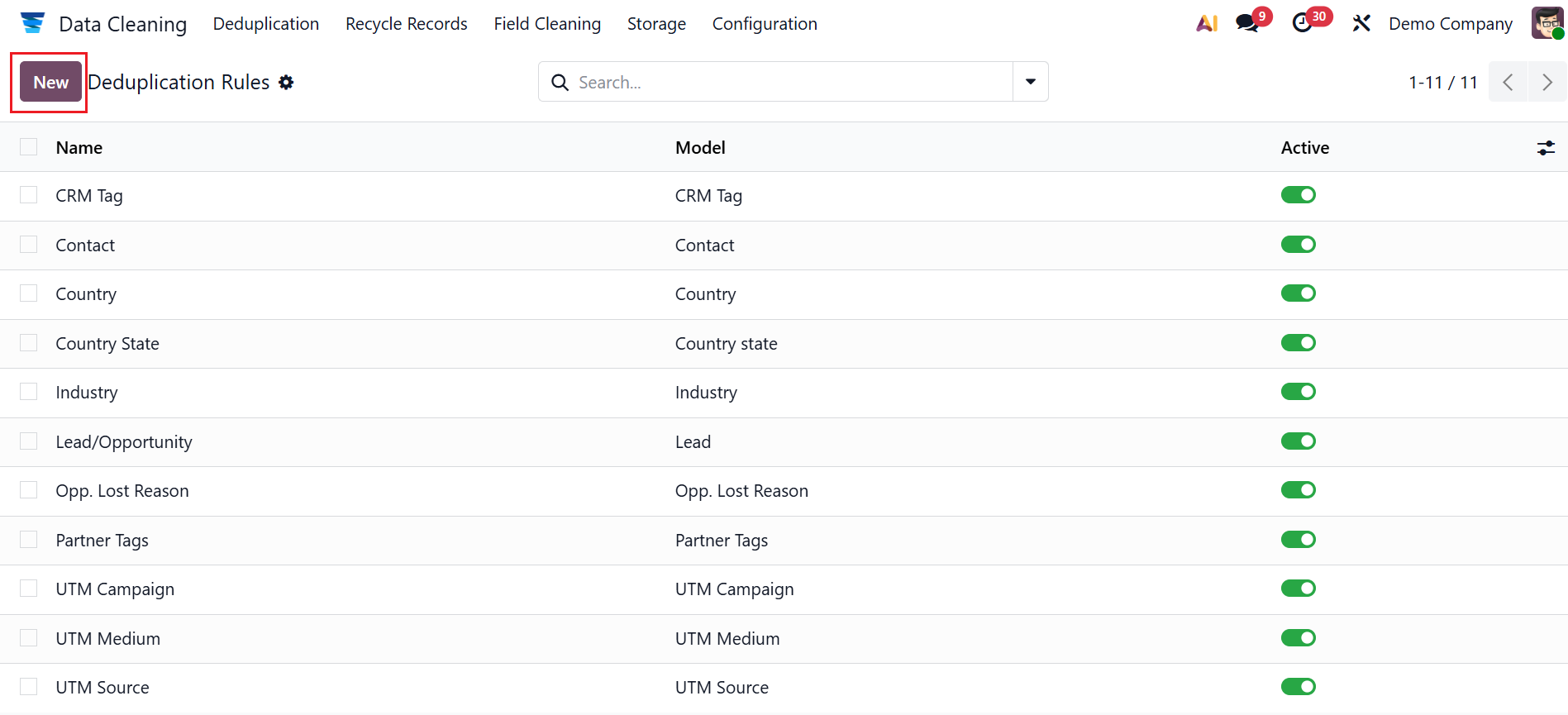Disable the CRM Tag active toggle
The height and width of the screenshot is (715, 1568).
tap(1298, 195)
